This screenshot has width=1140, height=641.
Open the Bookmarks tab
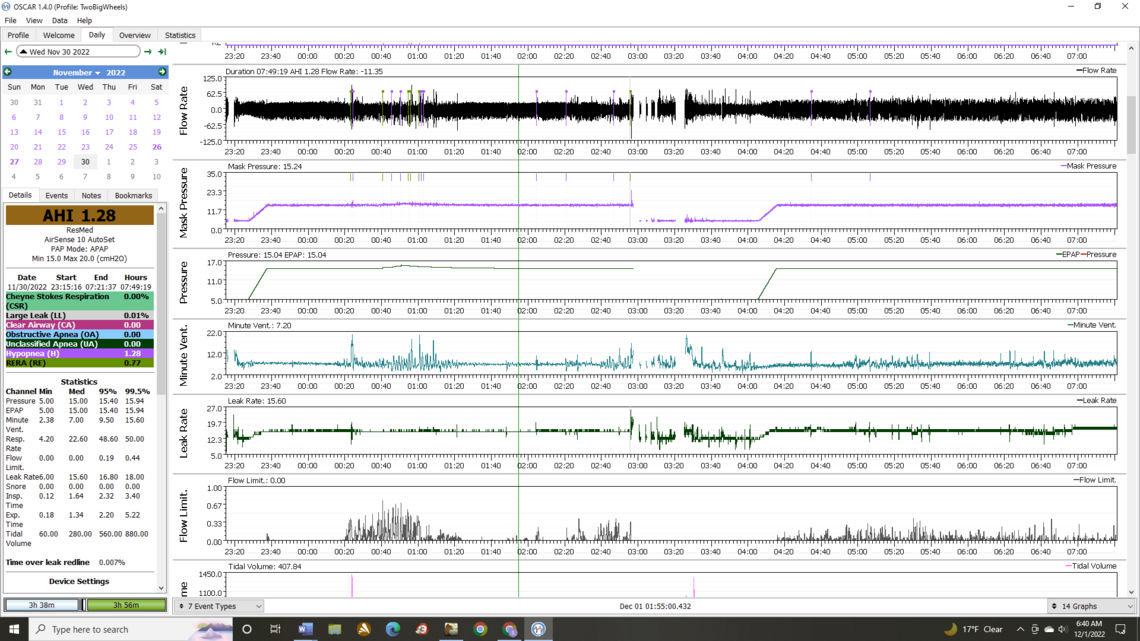133,196
